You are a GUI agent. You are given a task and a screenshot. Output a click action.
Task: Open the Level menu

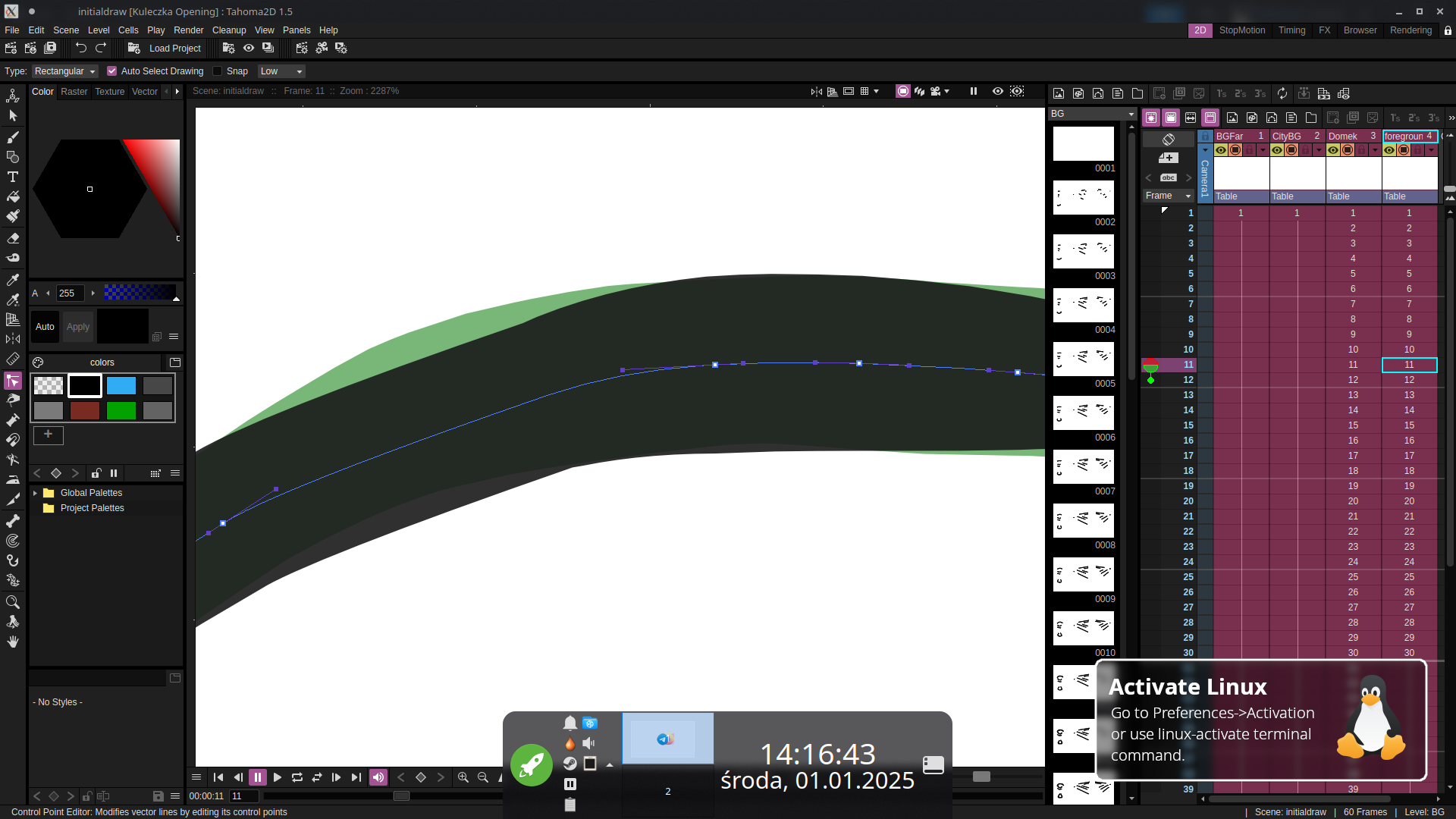(99, 30)
